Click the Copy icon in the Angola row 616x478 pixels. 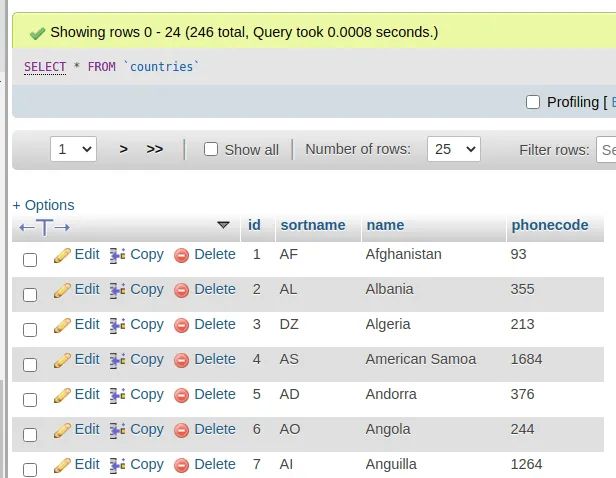(117, 430)
